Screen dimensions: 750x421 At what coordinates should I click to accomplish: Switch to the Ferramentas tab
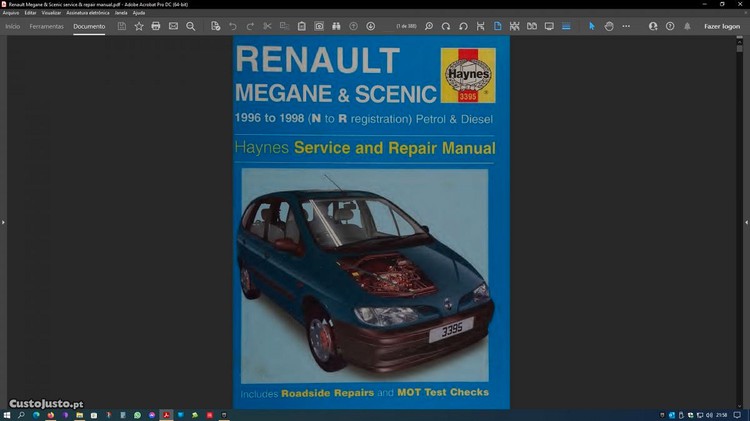(x=46, y=26)
